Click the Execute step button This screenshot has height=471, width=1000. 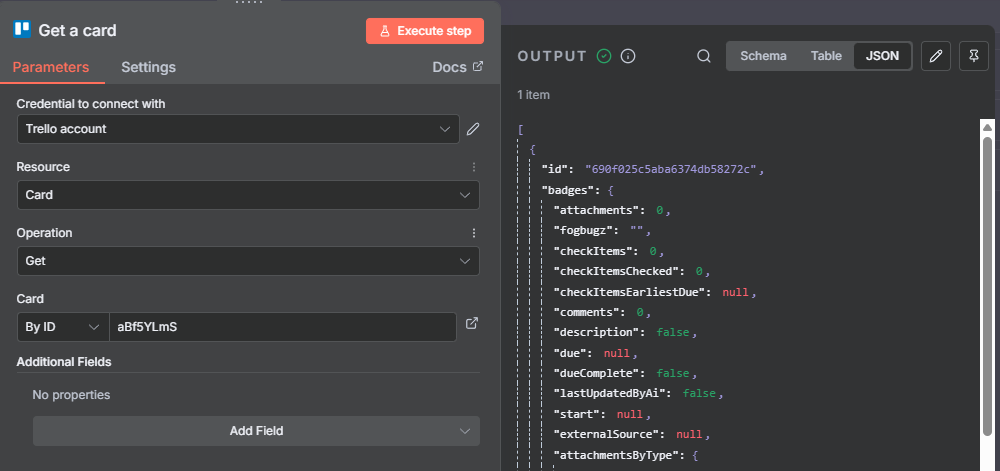click(425, 31)
